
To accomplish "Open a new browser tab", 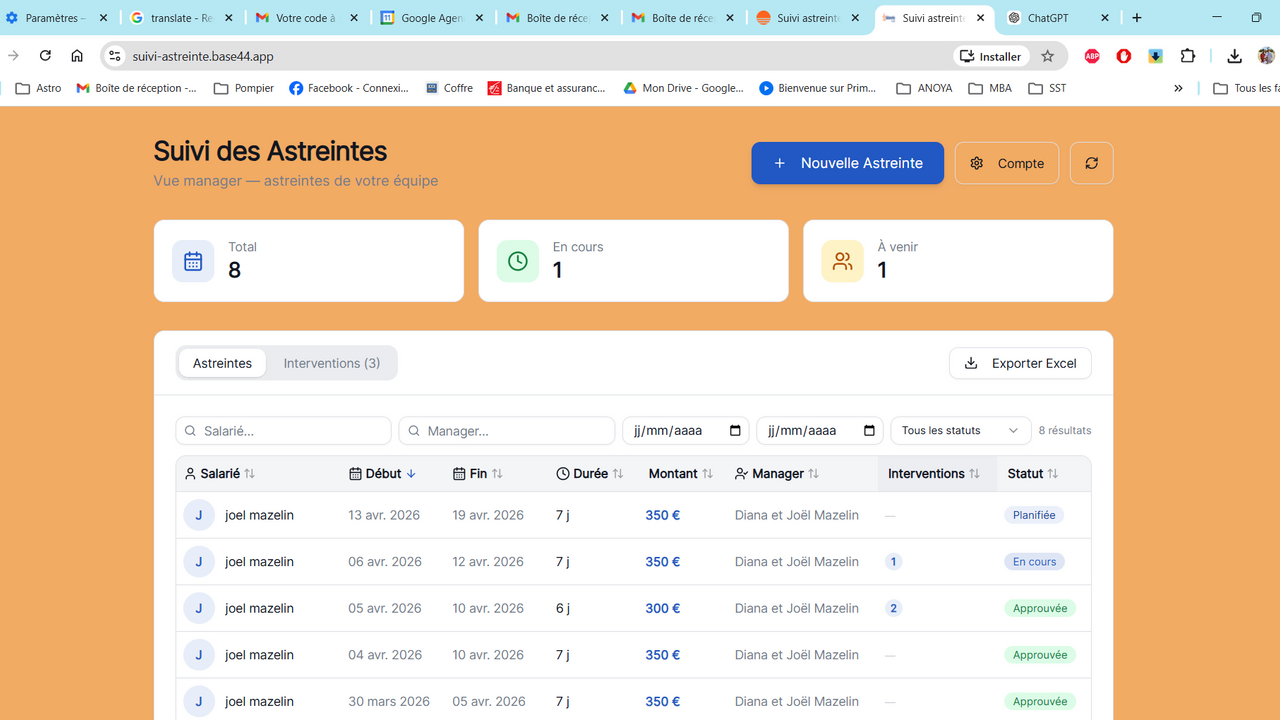I will tap(1137, 18).
